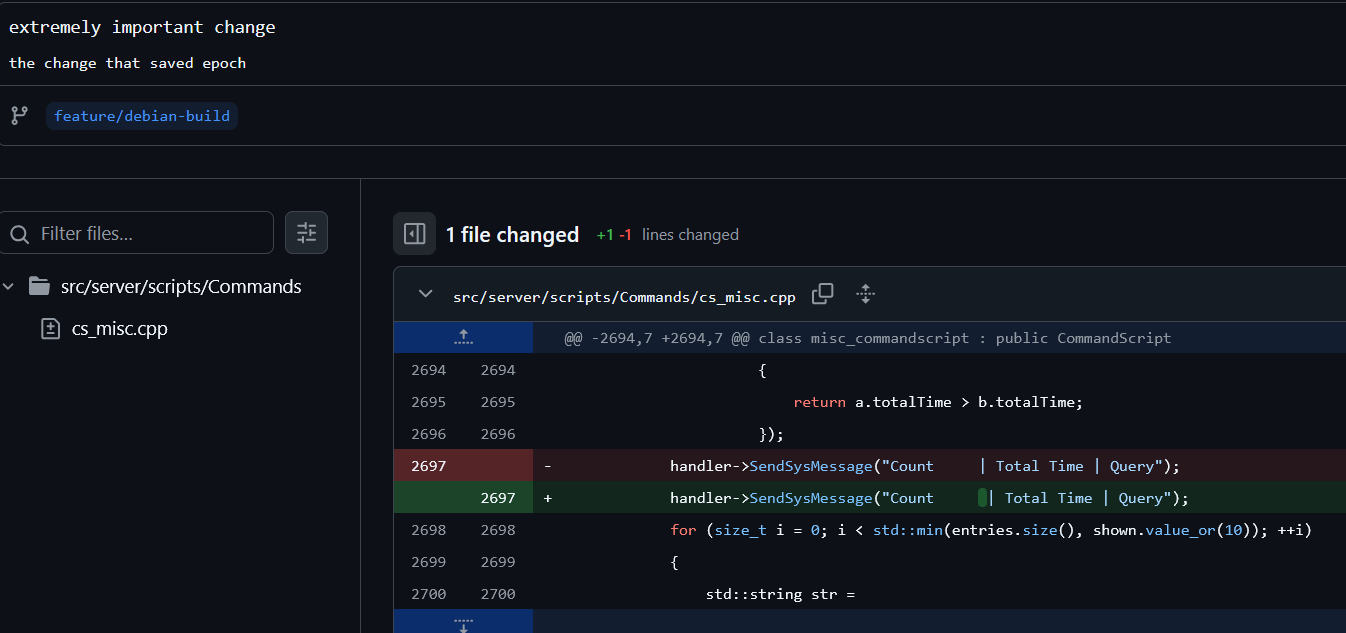
Task: Click the modified file icon beside cs_misc.cpp
Action: tap(51, 328)
